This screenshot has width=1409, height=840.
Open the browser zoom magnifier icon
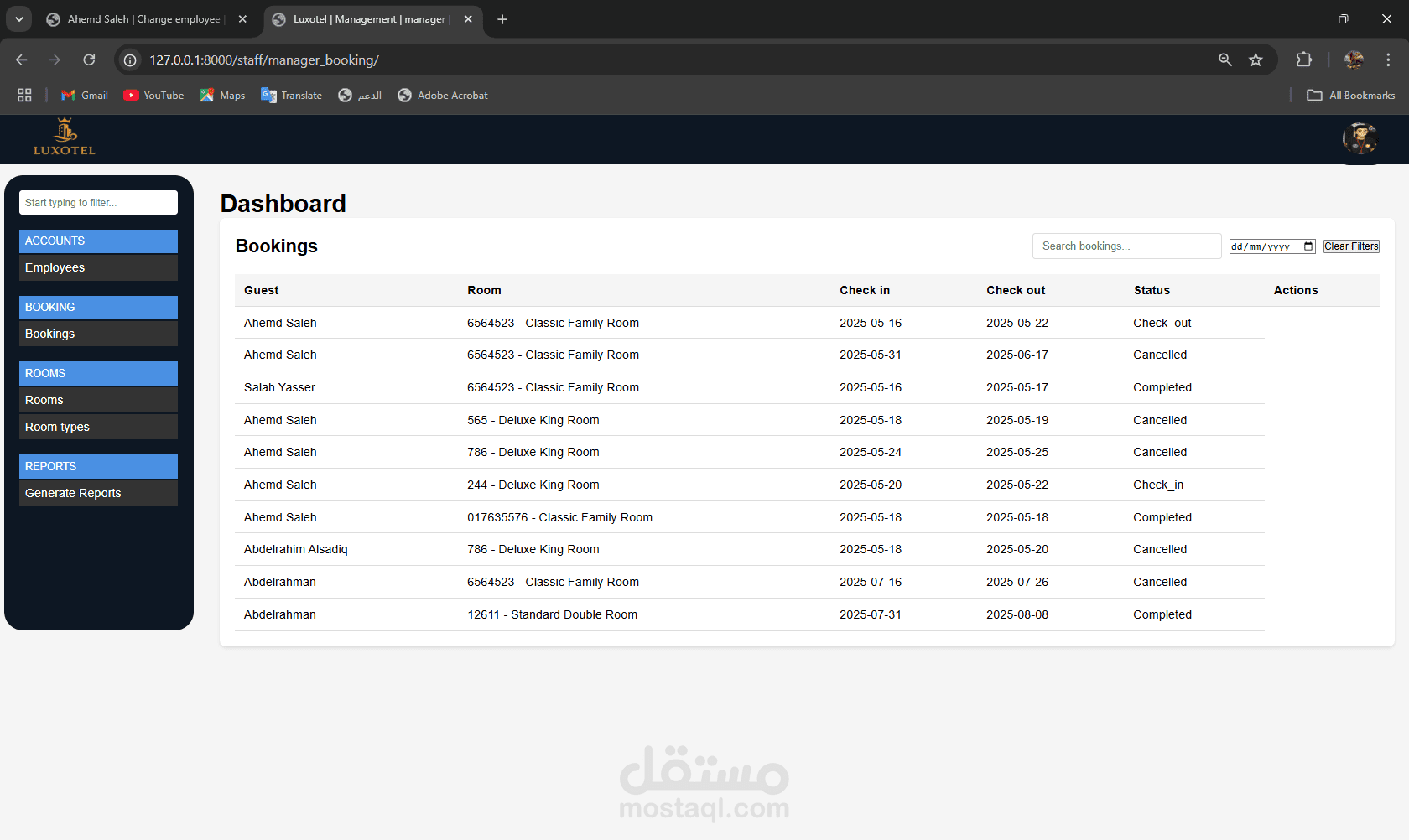coord(1225,60)
